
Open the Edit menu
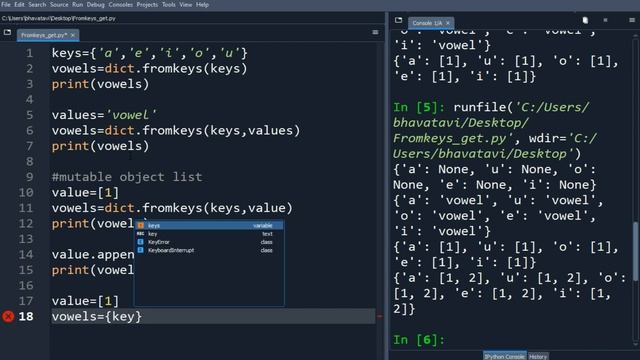[19, 4]
